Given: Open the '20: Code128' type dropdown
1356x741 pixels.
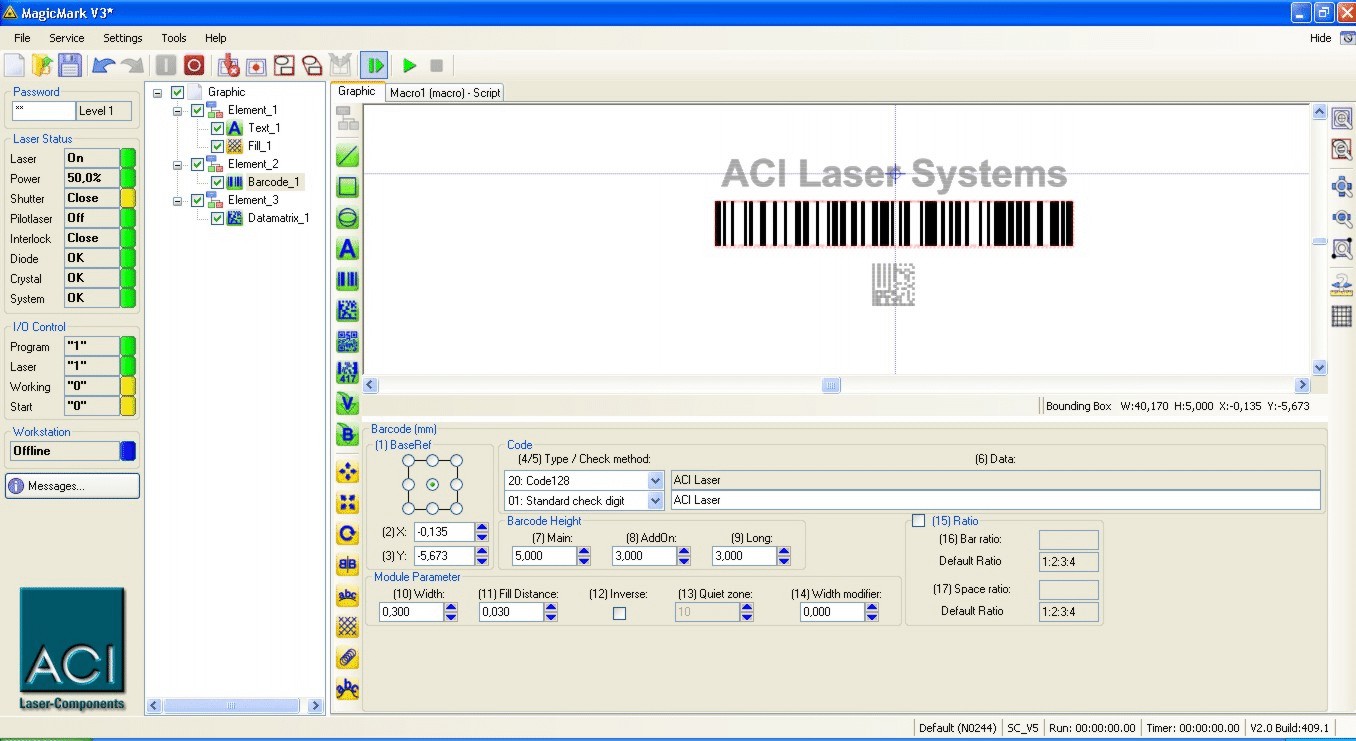Looking at the screenshot, I should 656,480.
